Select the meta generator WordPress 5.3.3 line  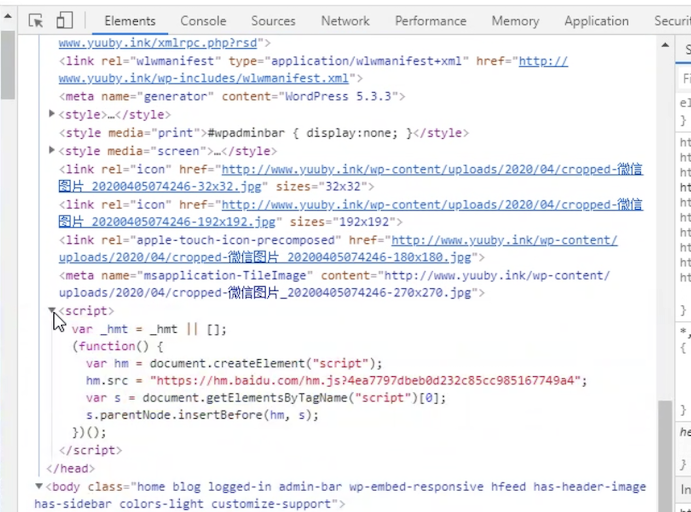point(232,96)
